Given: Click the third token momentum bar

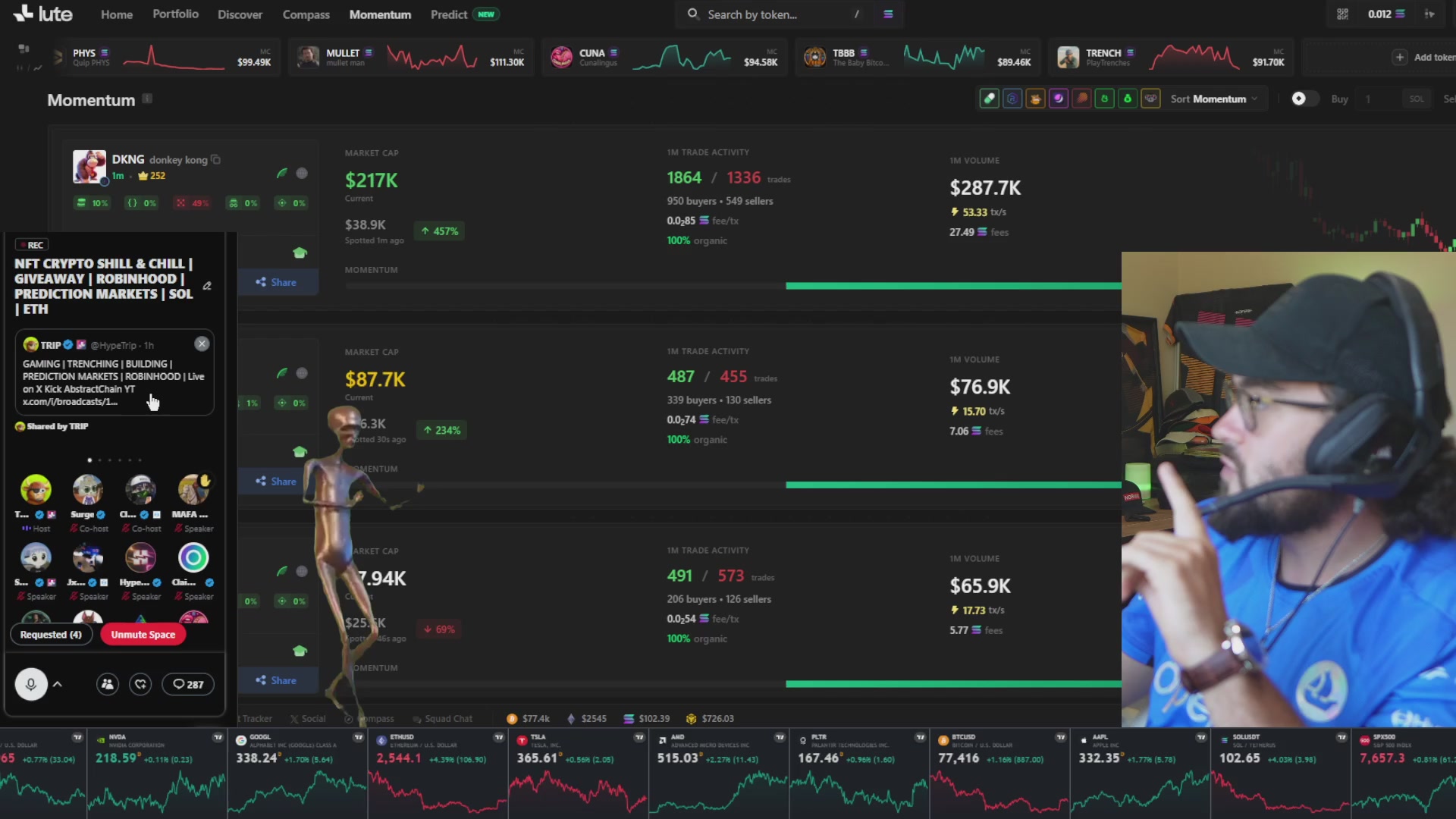Looking at the screenshot, I should point(733,684).
